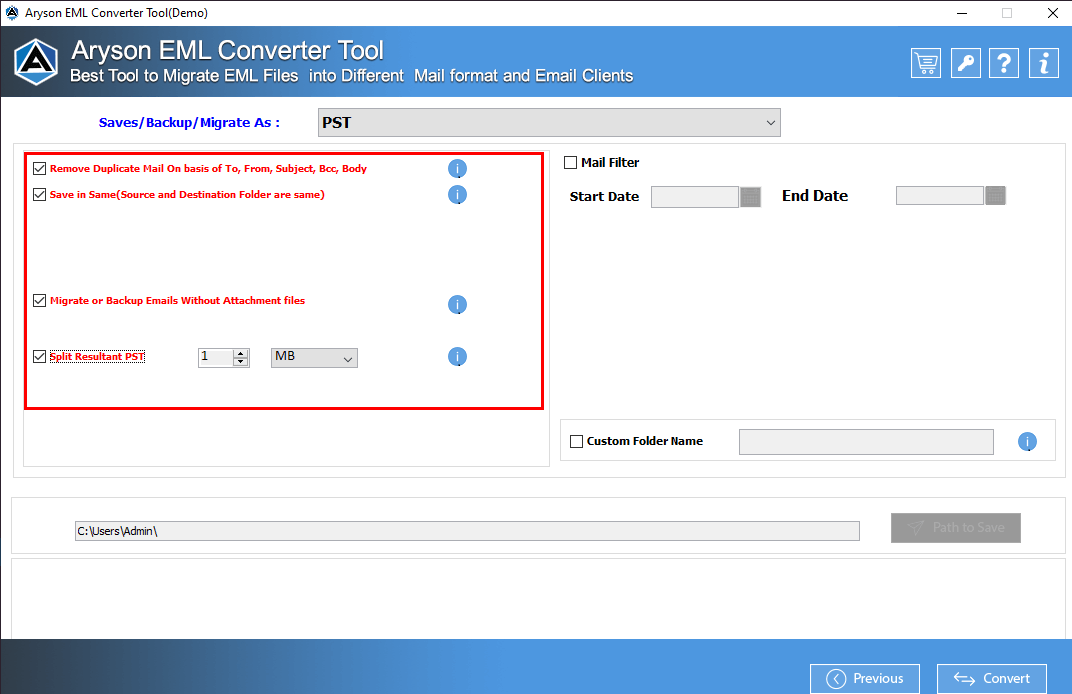Open the shopping cart purchase icon

926,64
